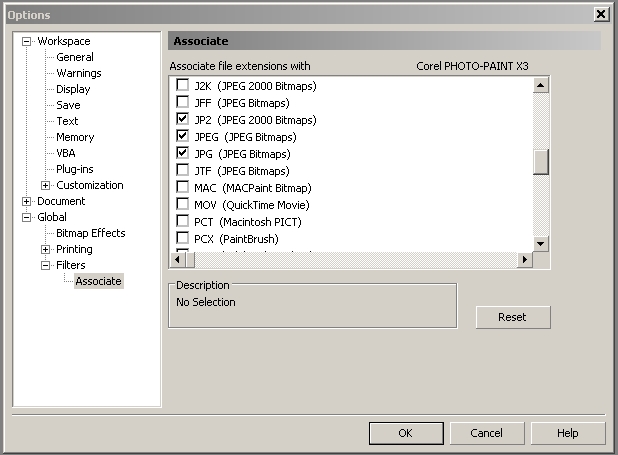Screen dimensions: 618x455
Task: Open the Plug-ins options page
Action: coord(76,169)
